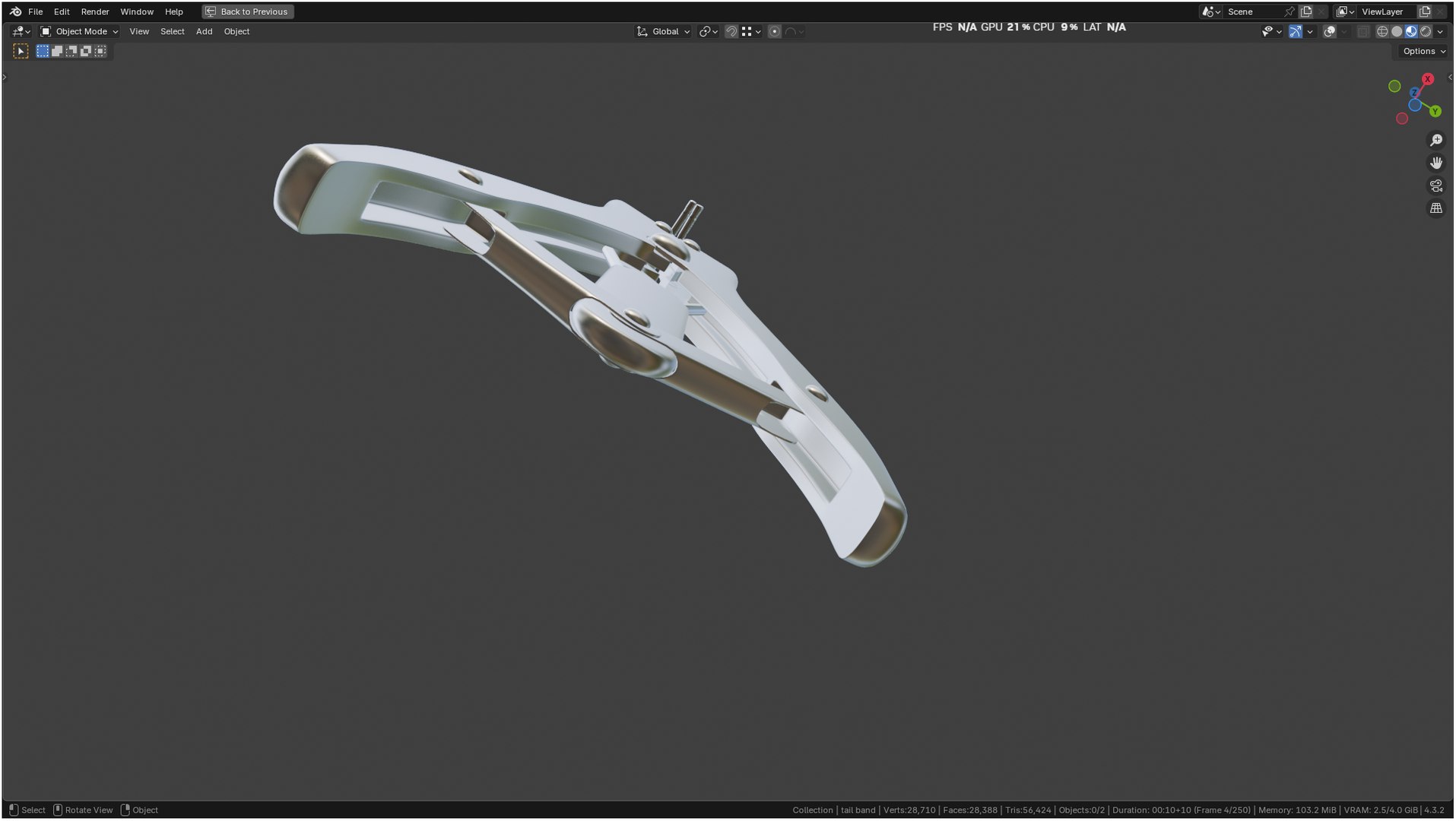The image size is (1456, 821).
Task: Click the zoom view magnifier icon
Action: coord(1435,141)
